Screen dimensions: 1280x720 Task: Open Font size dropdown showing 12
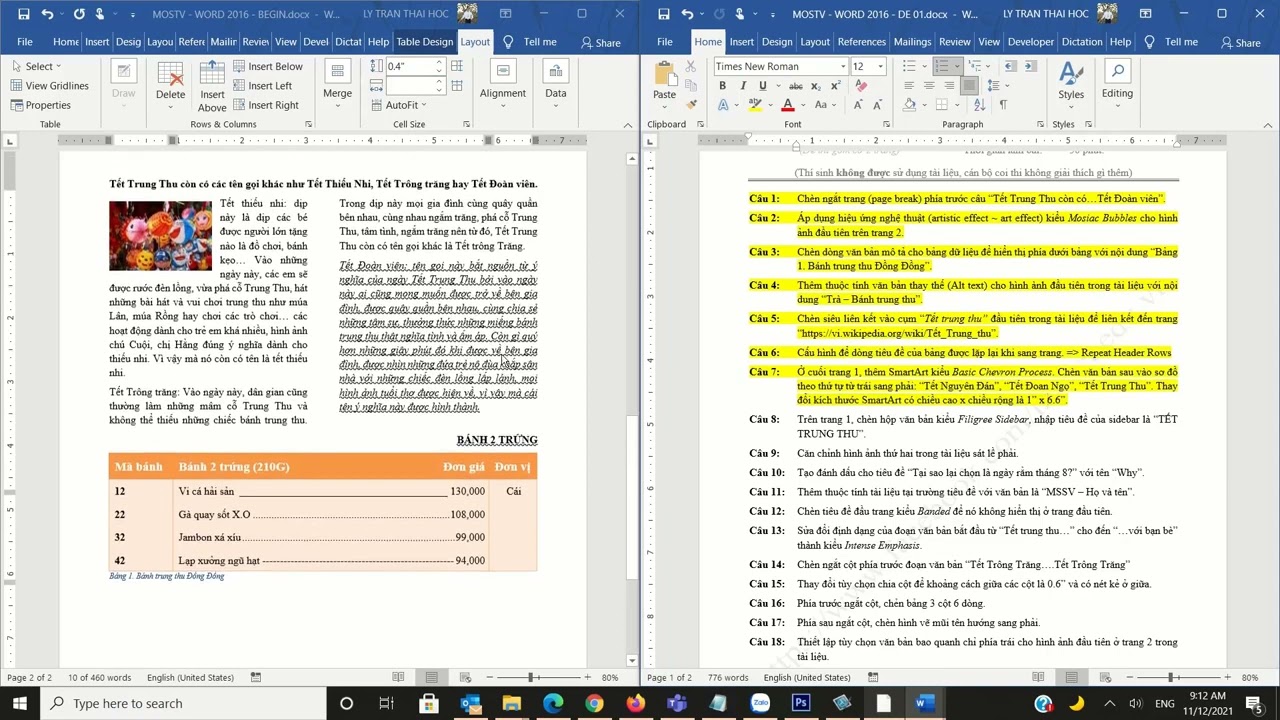point(880,67)
